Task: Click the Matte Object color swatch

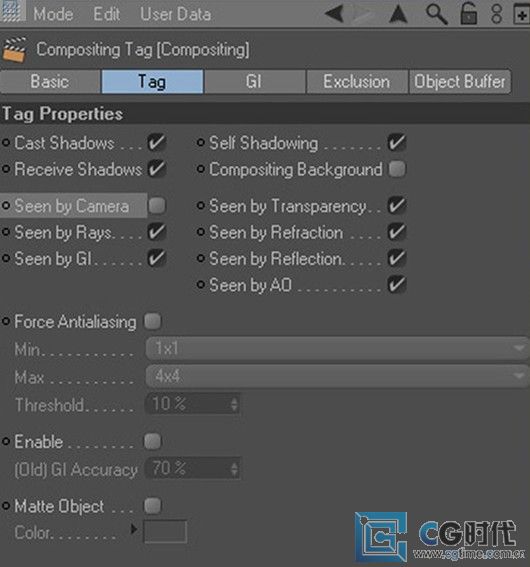Action: point(165,531)
